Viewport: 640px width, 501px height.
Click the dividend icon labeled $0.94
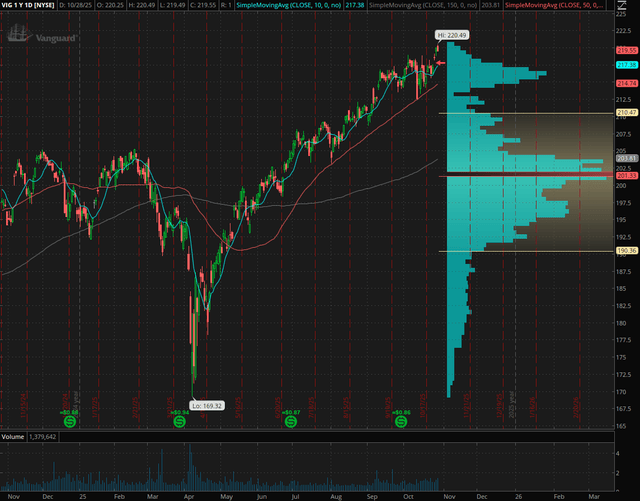pyautogui.click(x=180, y=422)
